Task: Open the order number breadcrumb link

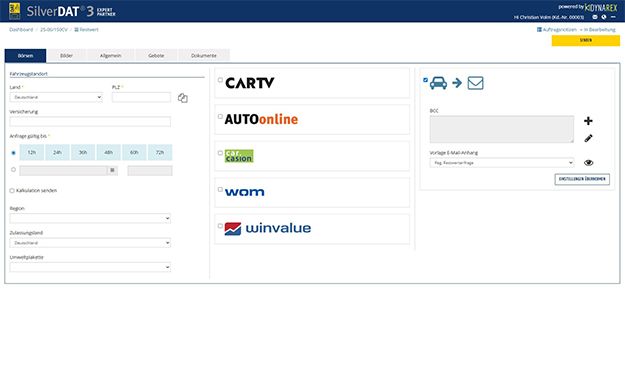Action: coord(54,30)
